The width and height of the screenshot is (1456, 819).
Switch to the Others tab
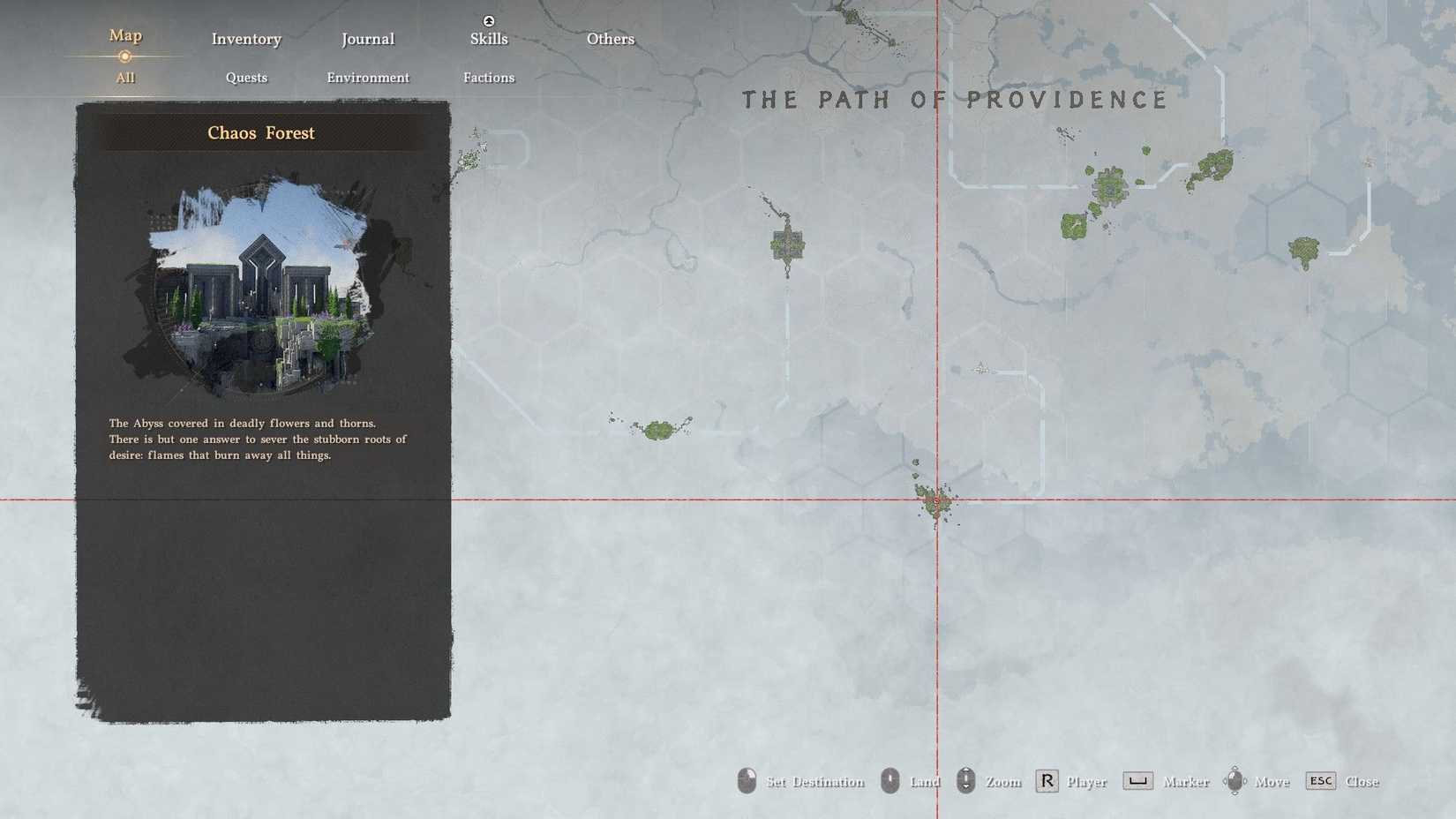pyautogui.click(x=610, y=39)
